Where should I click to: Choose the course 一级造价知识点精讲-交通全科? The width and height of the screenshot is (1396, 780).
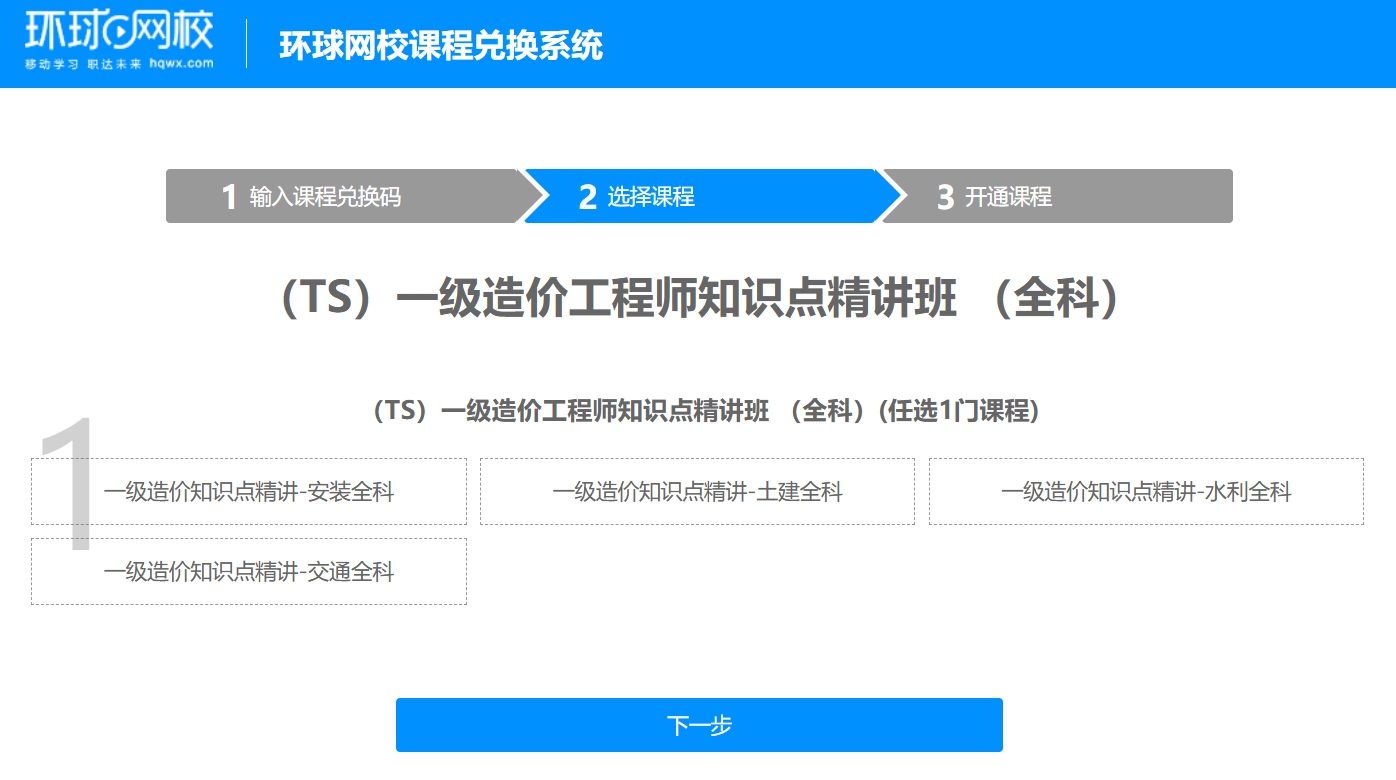[x=249, y=572]
